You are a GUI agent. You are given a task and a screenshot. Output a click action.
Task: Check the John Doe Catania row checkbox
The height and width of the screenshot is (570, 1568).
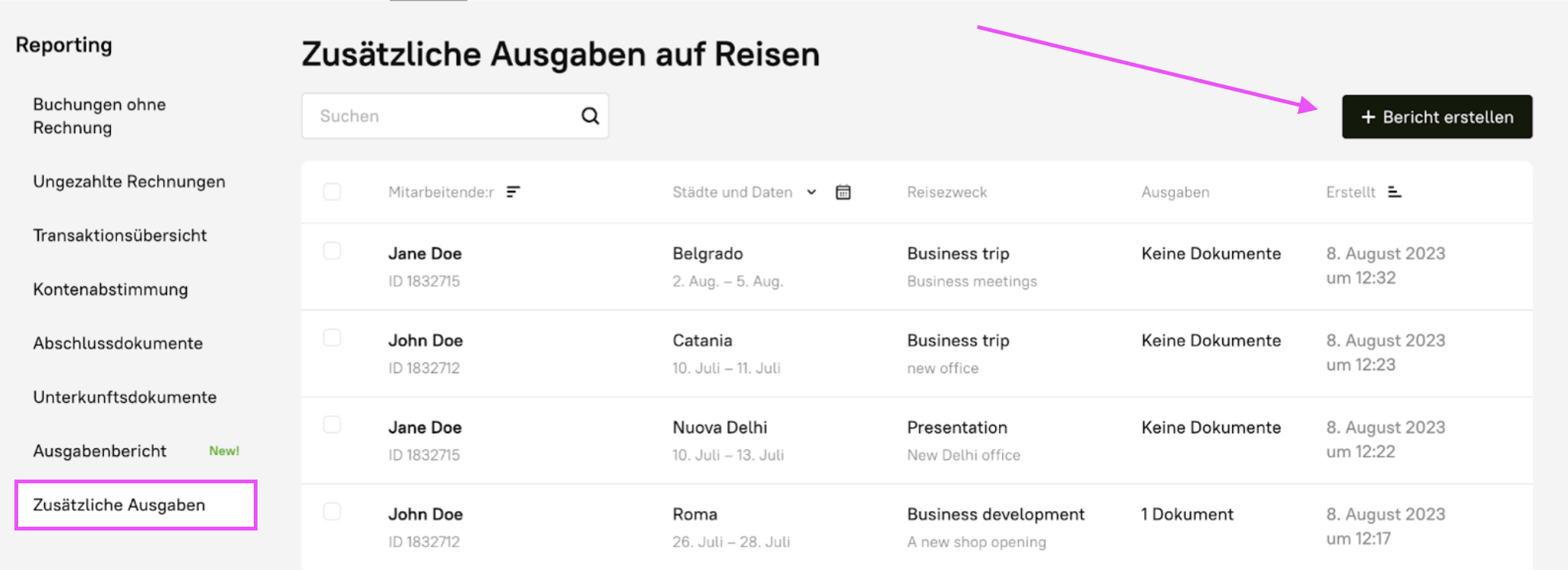(332, 337)
